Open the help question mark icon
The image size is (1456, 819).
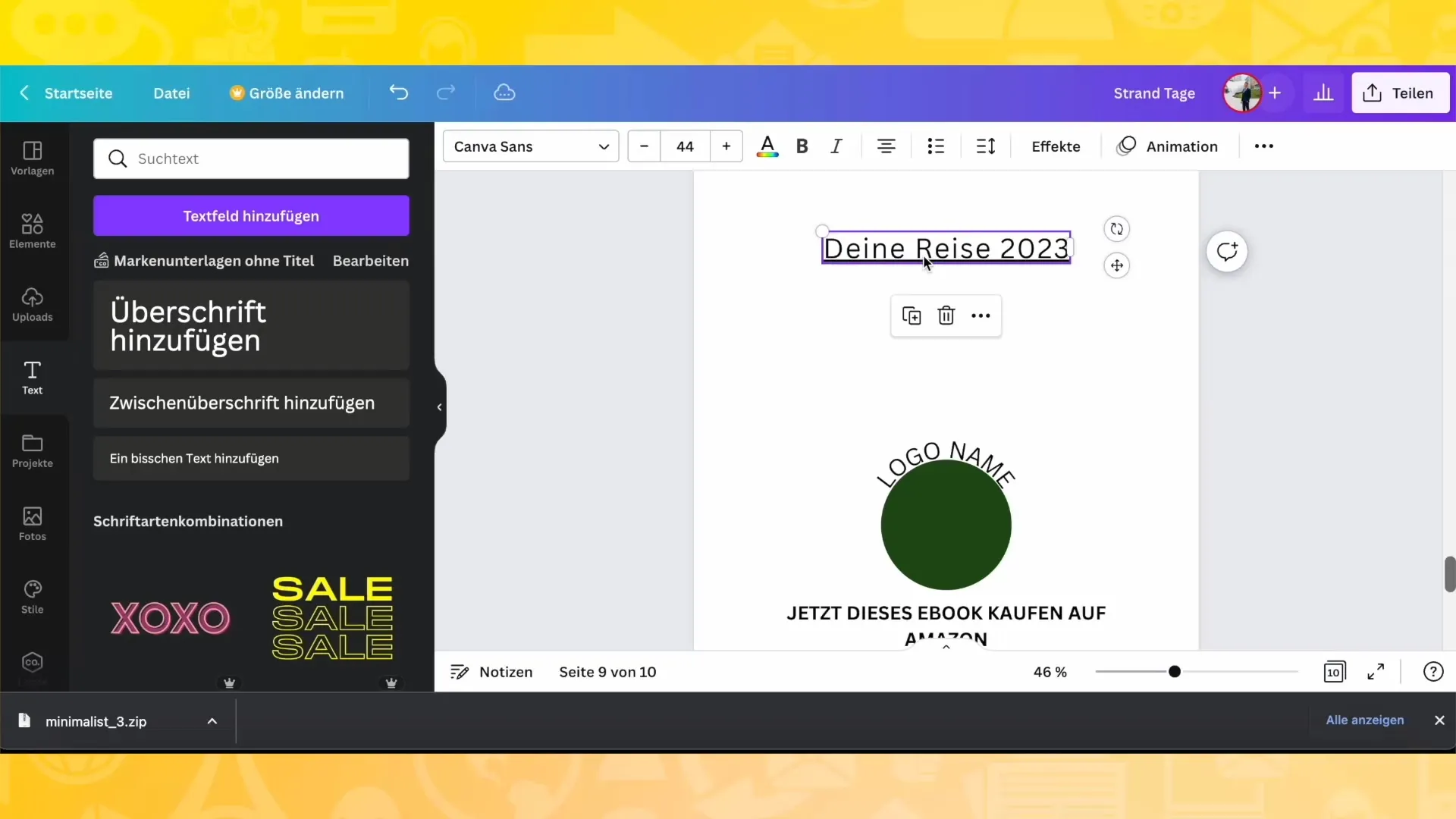1432,672
